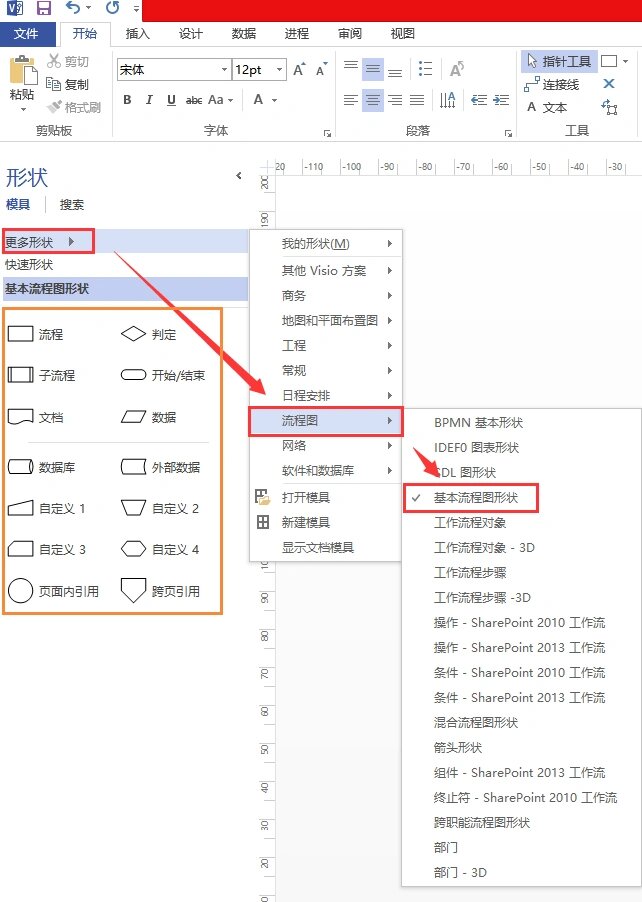Open 地图和平面布置图 submenu
Image resolution: width=642 pixels, height=902 pixels.
point(326,320)
